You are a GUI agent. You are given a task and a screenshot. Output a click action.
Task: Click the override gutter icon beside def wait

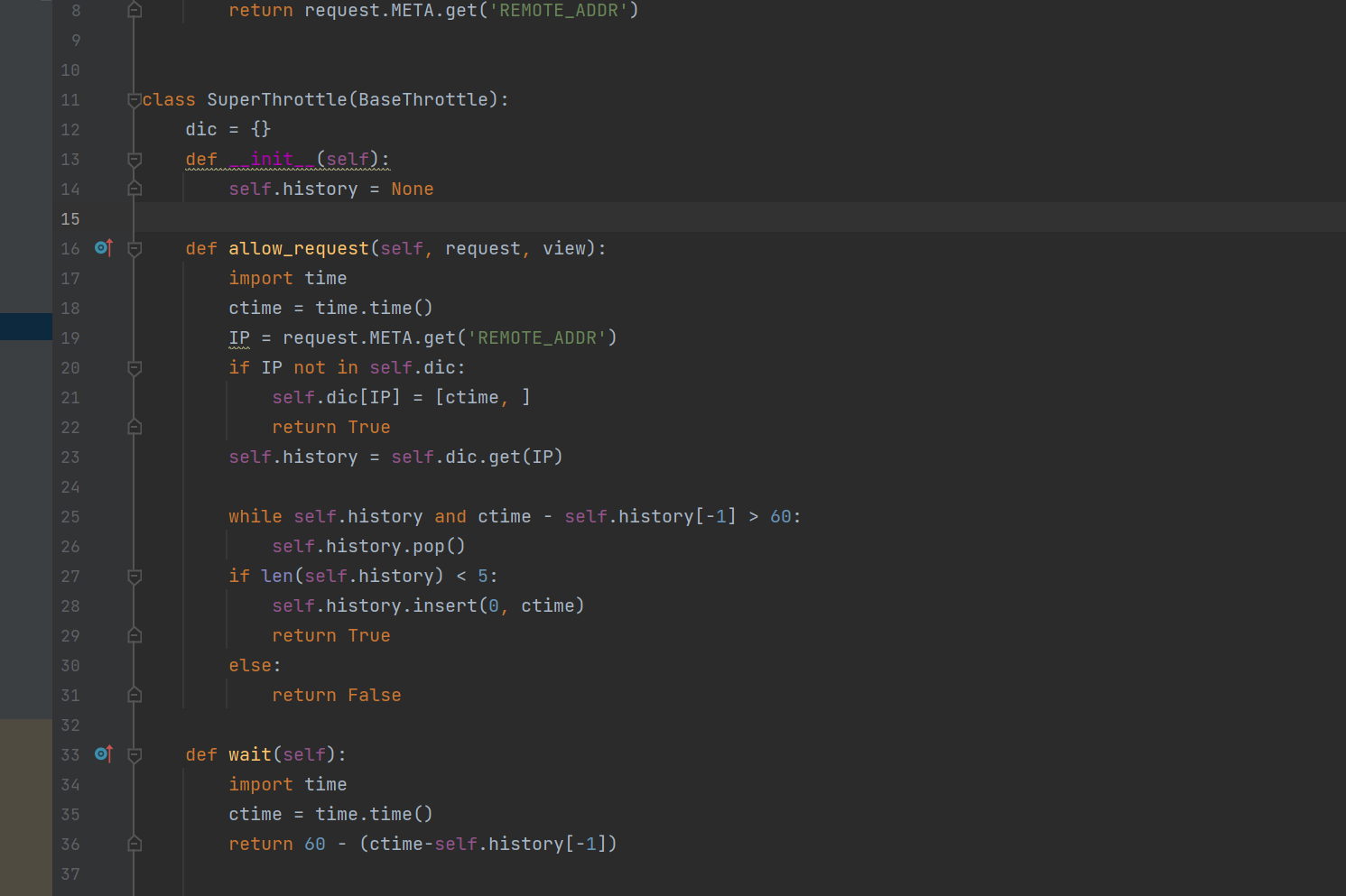[104, 753]
